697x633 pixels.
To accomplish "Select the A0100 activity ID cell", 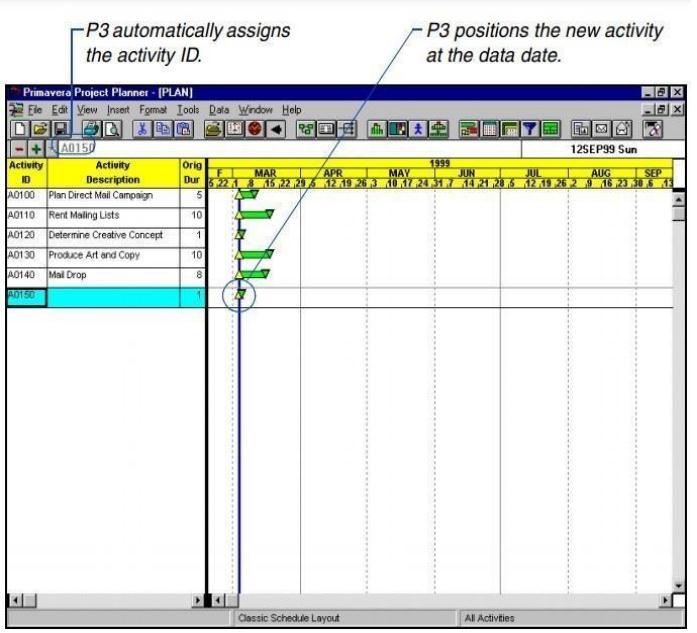I will tap(26, 197).
